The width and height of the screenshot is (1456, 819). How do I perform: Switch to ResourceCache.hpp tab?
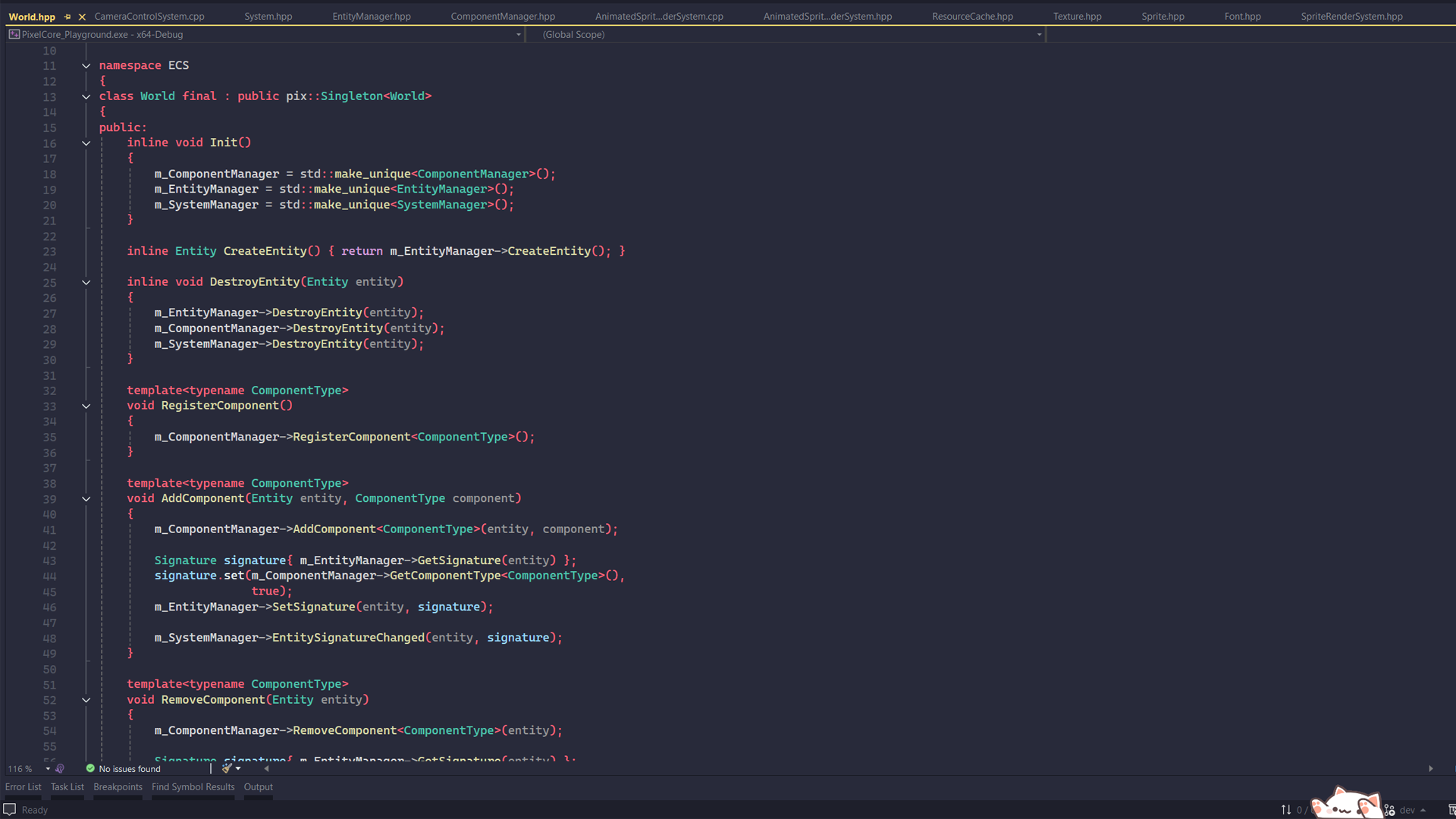coord(972,17)
